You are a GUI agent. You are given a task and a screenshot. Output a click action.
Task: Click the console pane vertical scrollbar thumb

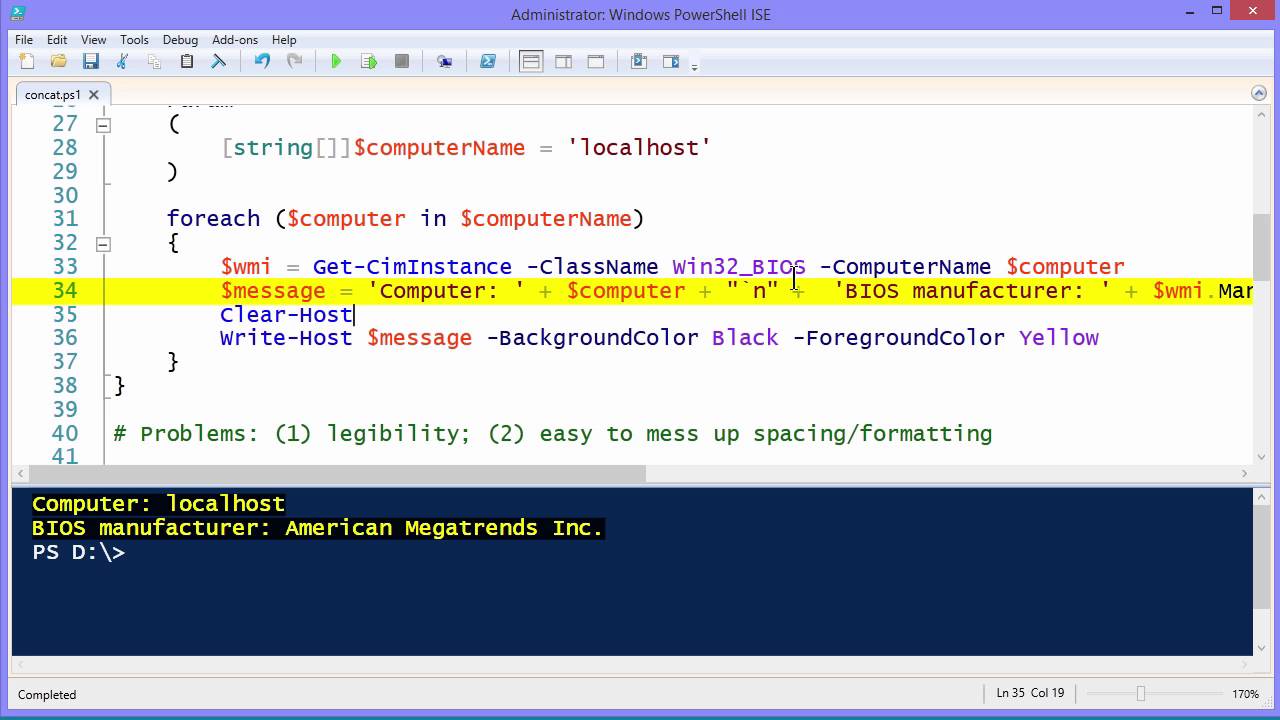point(1260,558)
